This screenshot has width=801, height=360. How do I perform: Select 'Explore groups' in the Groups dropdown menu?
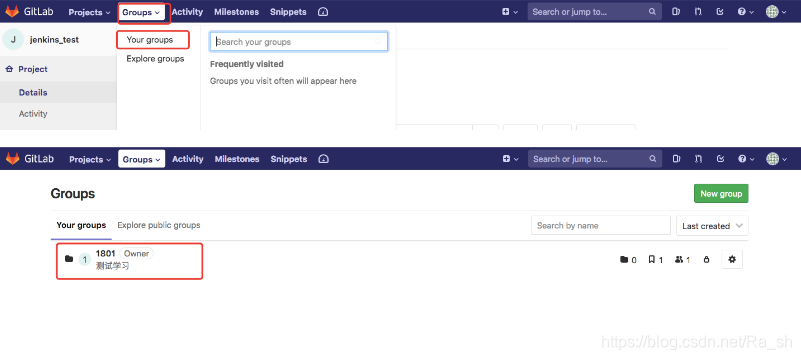pos(155,59)
